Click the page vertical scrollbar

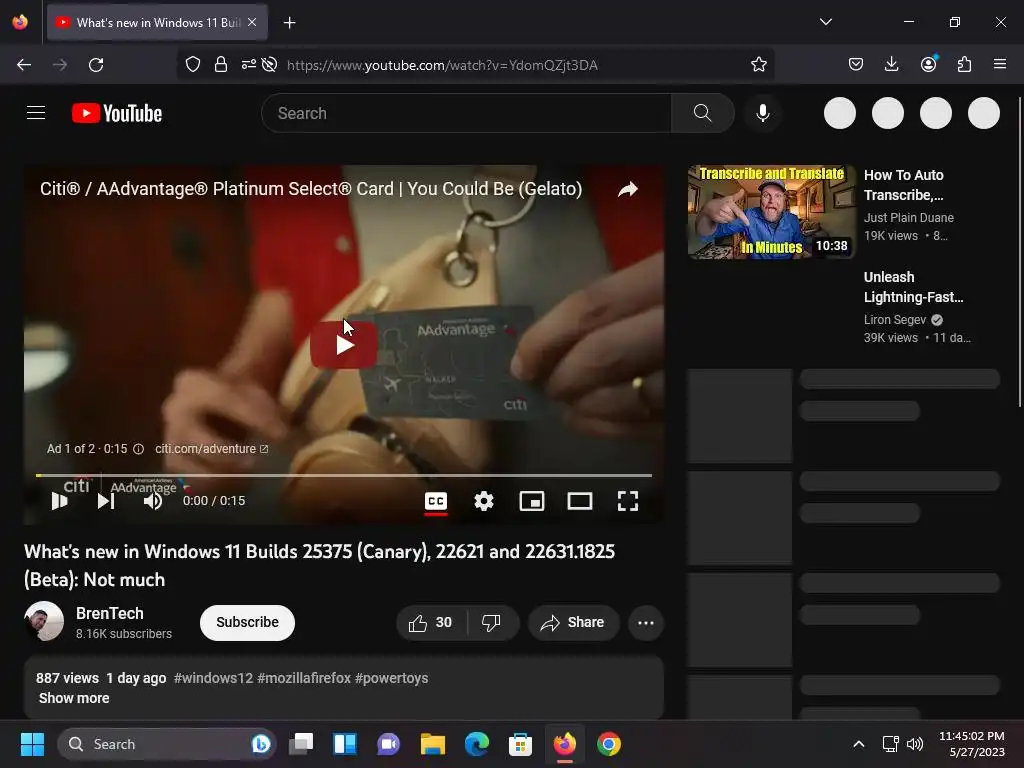[x=1019, y=252]
